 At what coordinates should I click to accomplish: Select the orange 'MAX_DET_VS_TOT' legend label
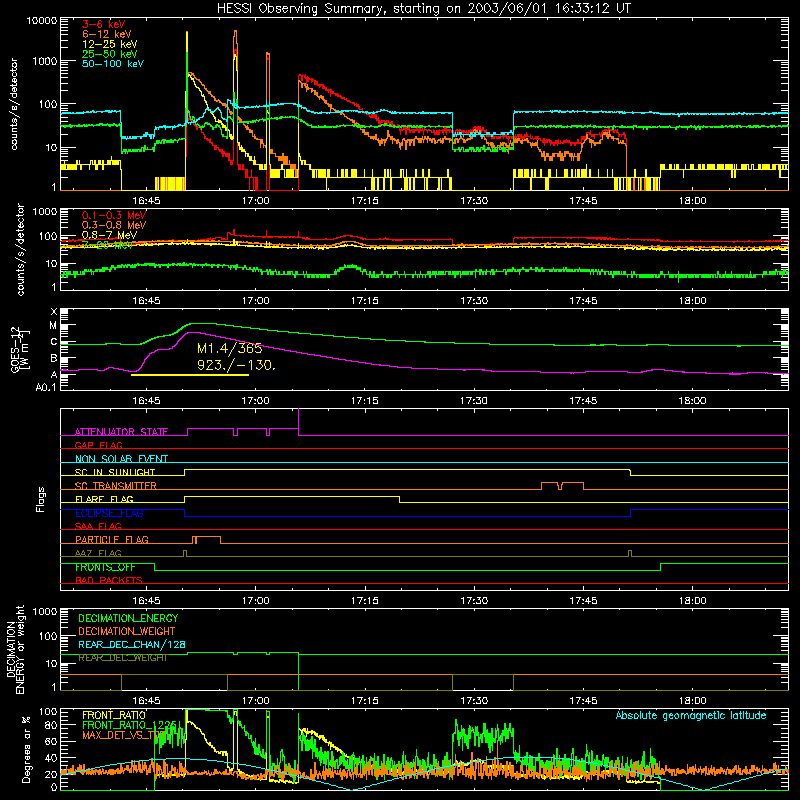coord(124,735)
